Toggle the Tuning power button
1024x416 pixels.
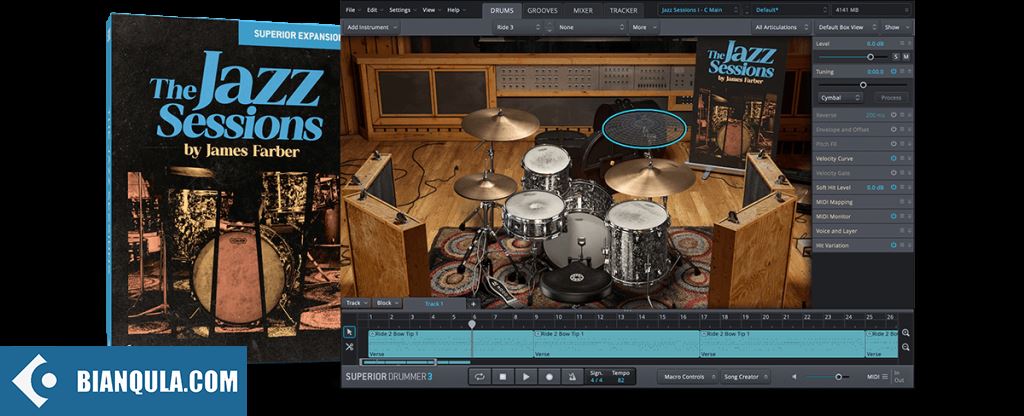click(893, 71)
